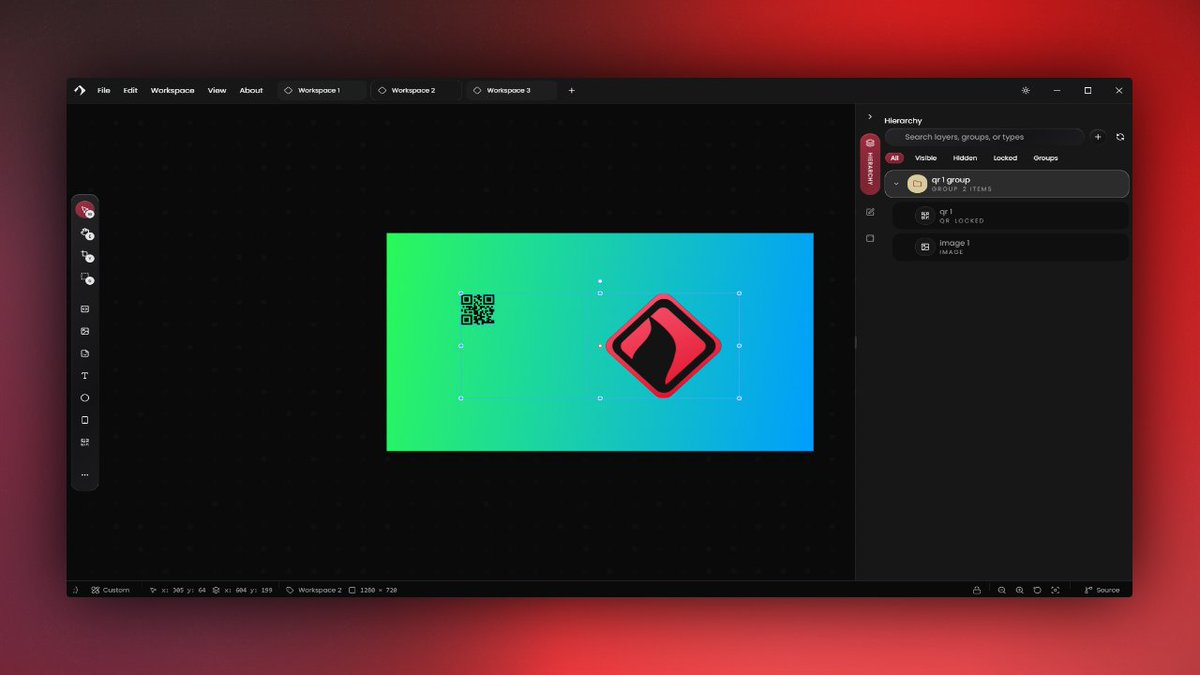The height and width of the screenshot is (675, 1200).
Task: Zoom in the canvas
Action: [1019, 590]
